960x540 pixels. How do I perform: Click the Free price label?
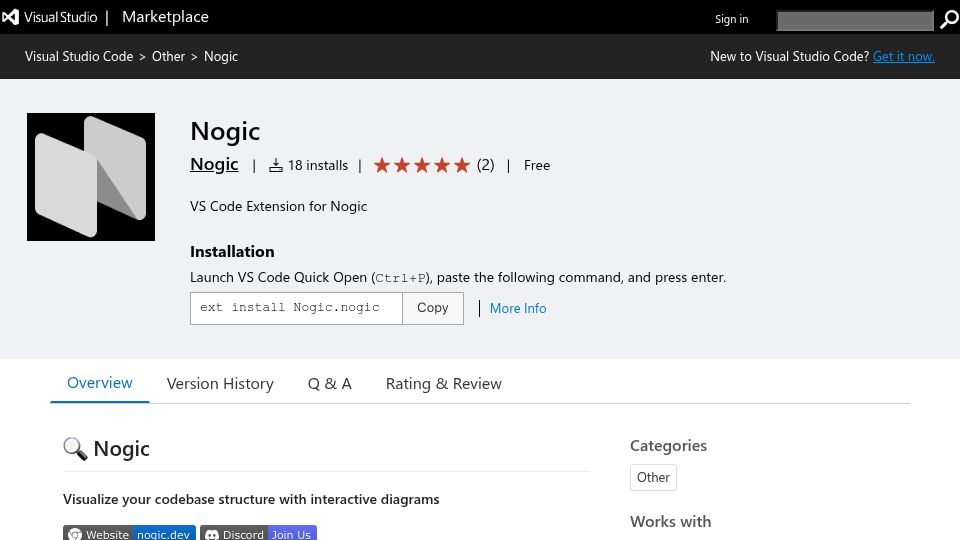(x=537, y=165)
